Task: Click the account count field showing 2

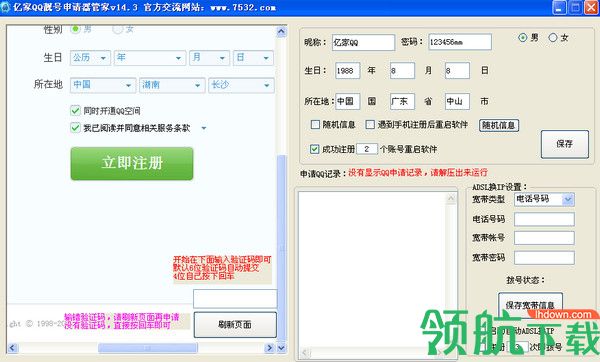Action: click(367, 149)
